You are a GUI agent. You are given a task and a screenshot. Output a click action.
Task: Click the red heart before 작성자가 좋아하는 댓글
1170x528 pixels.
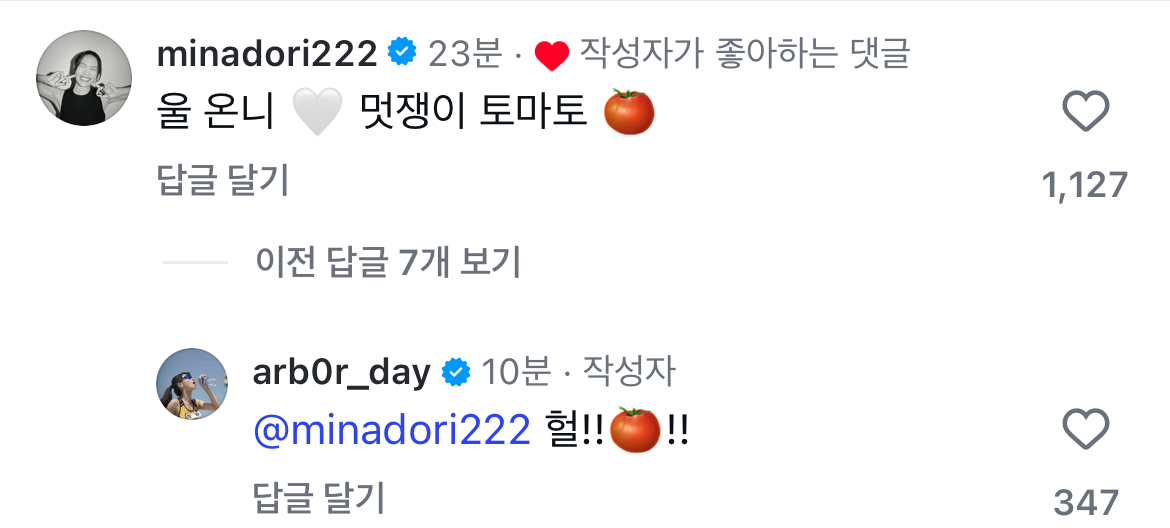pos(552,55)
